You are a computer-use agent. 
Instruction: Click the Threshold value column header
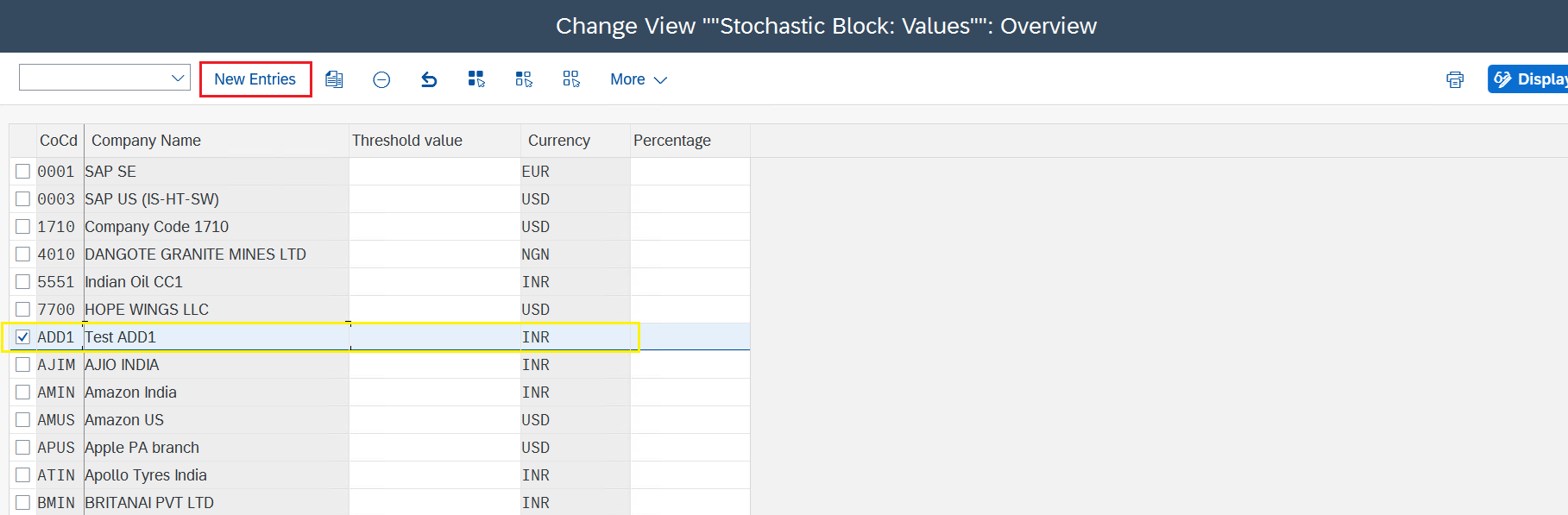(407, 141)
